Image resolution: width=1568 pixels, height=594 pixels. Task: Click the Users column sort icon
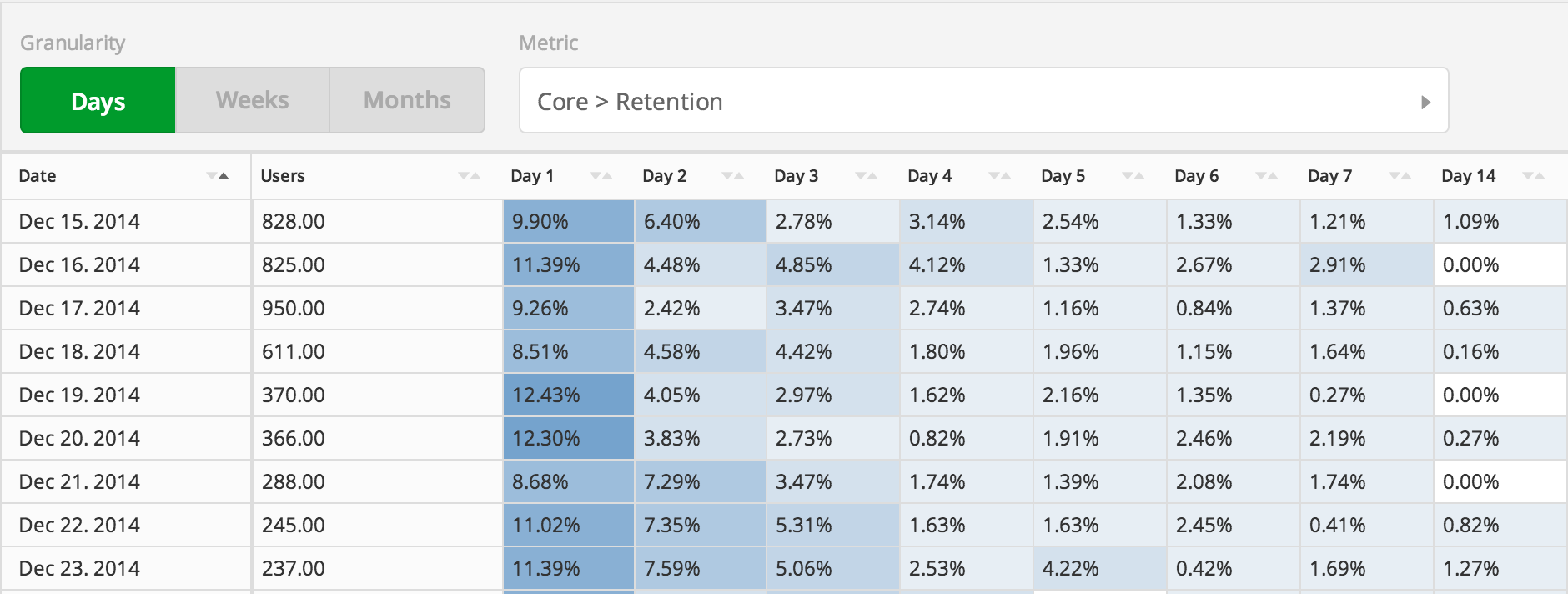[470, 176]
